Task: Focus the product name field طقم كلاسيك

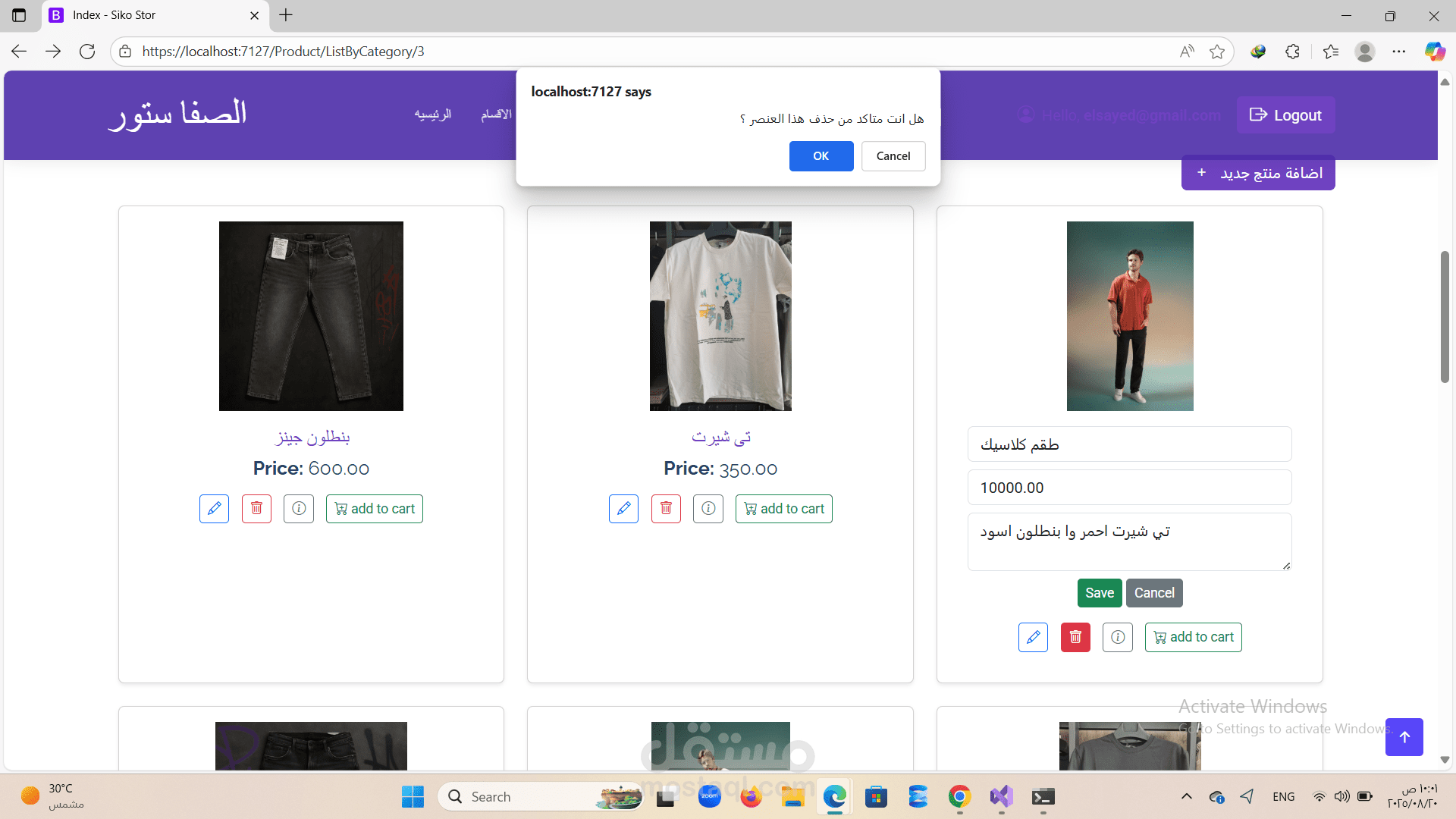Action: coord(1130,444)
